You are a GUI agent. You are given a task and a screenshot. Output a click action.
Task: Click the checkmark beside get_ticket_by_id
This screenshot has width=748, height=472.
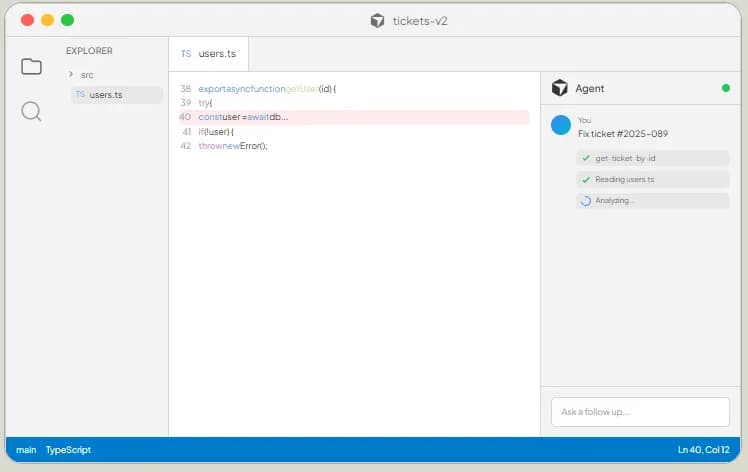coord(586,158)
